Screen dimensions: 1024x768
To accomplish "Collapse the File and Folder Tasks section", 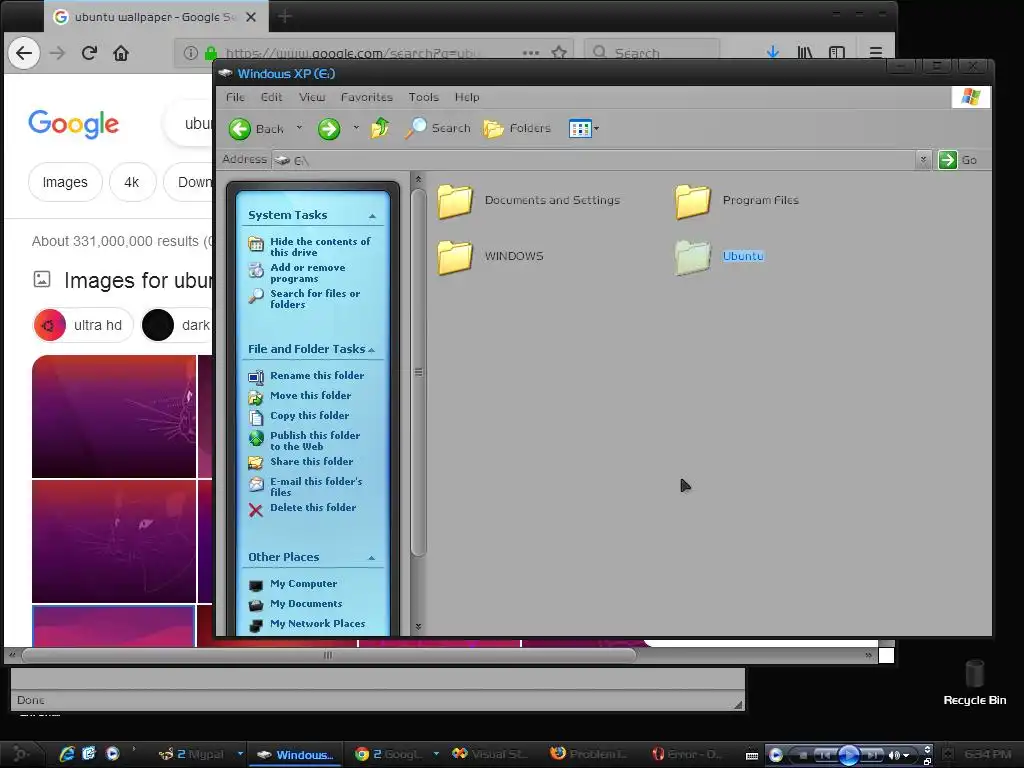I will point(372,350).
